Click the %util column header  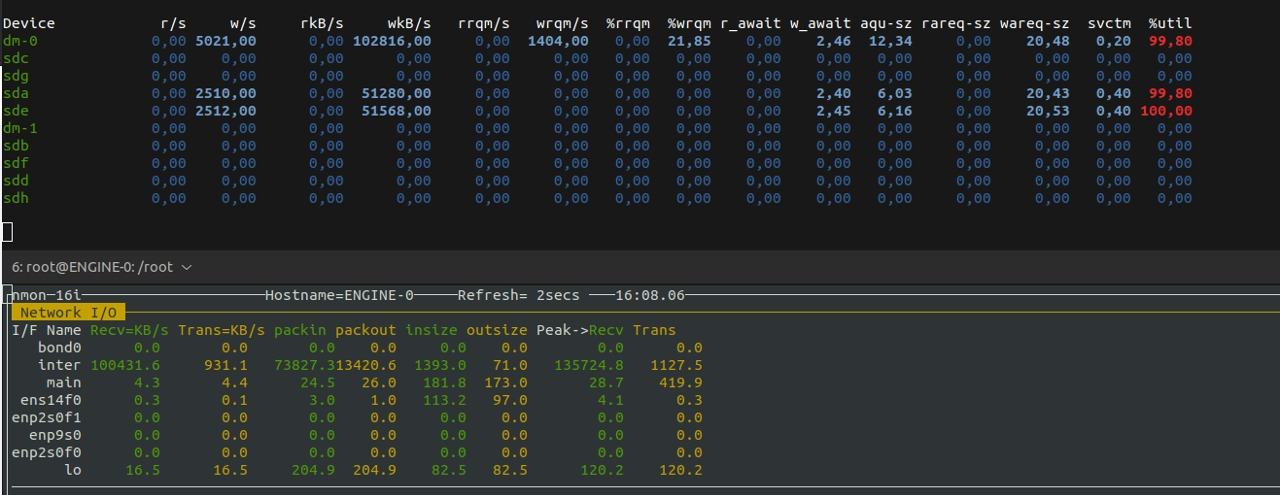pyautogui.click(x=1170, y=23)
